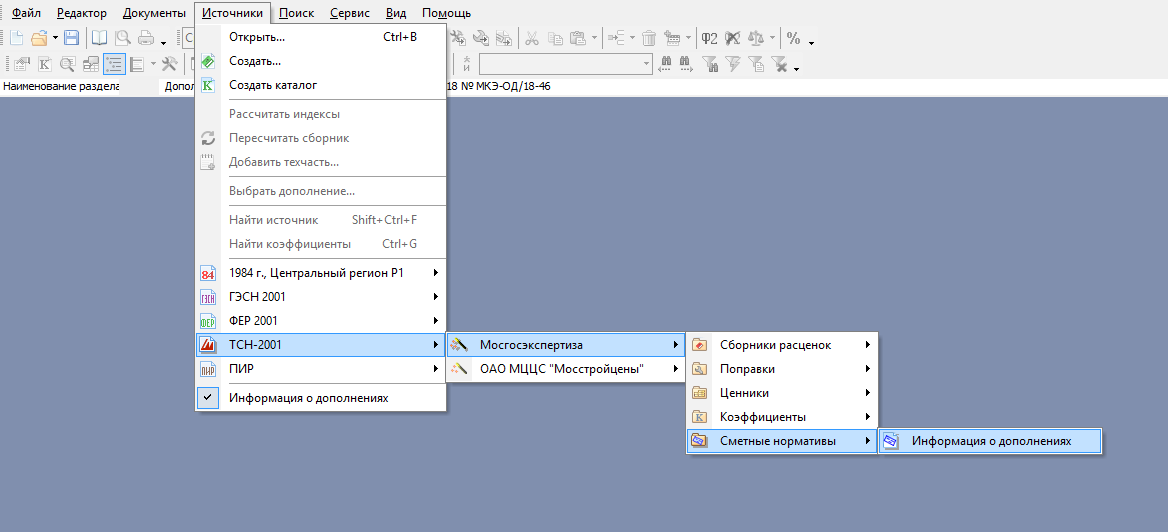Expand the Поправки submenu

point(782,369)
